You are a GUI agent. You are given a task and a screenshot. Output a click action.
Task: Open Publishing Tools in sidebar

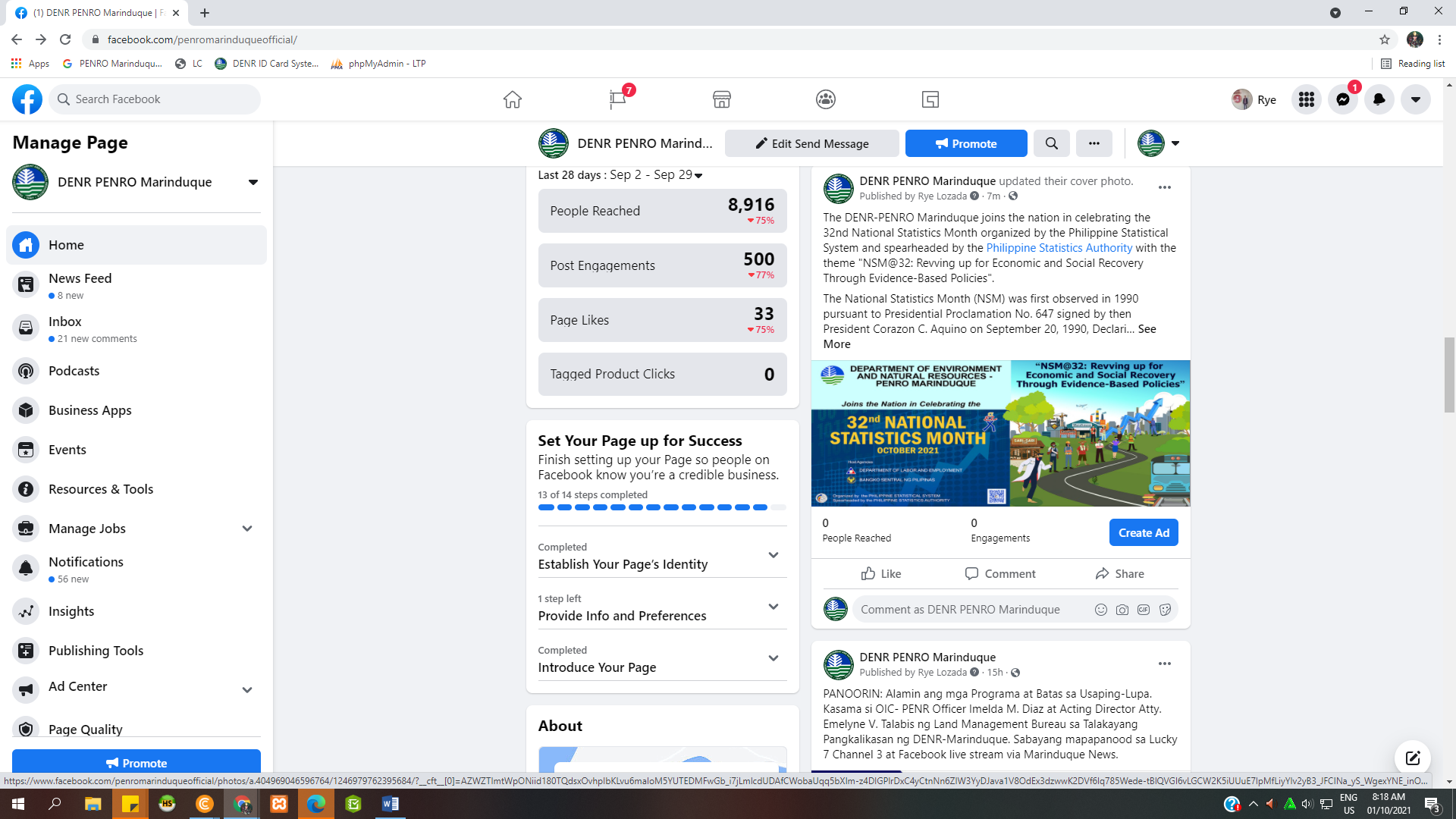click(136, 651)
